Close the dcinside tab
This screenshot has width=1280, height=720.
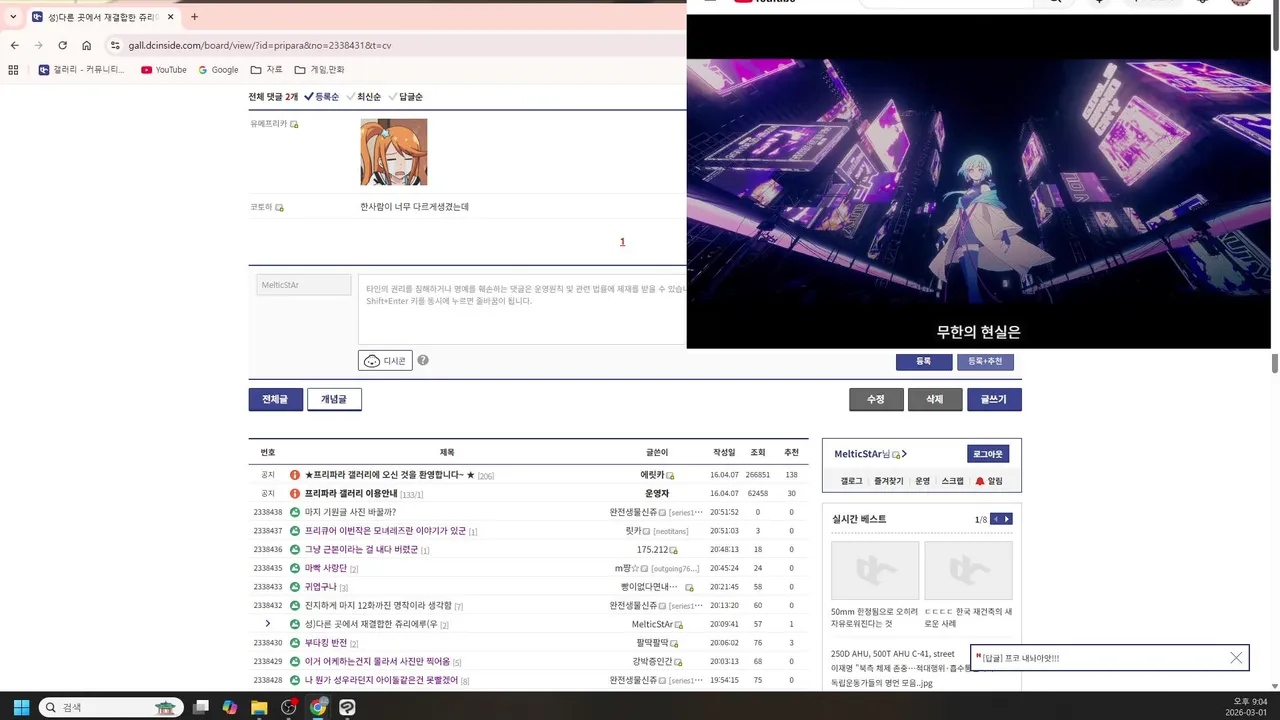click(170, 17)
